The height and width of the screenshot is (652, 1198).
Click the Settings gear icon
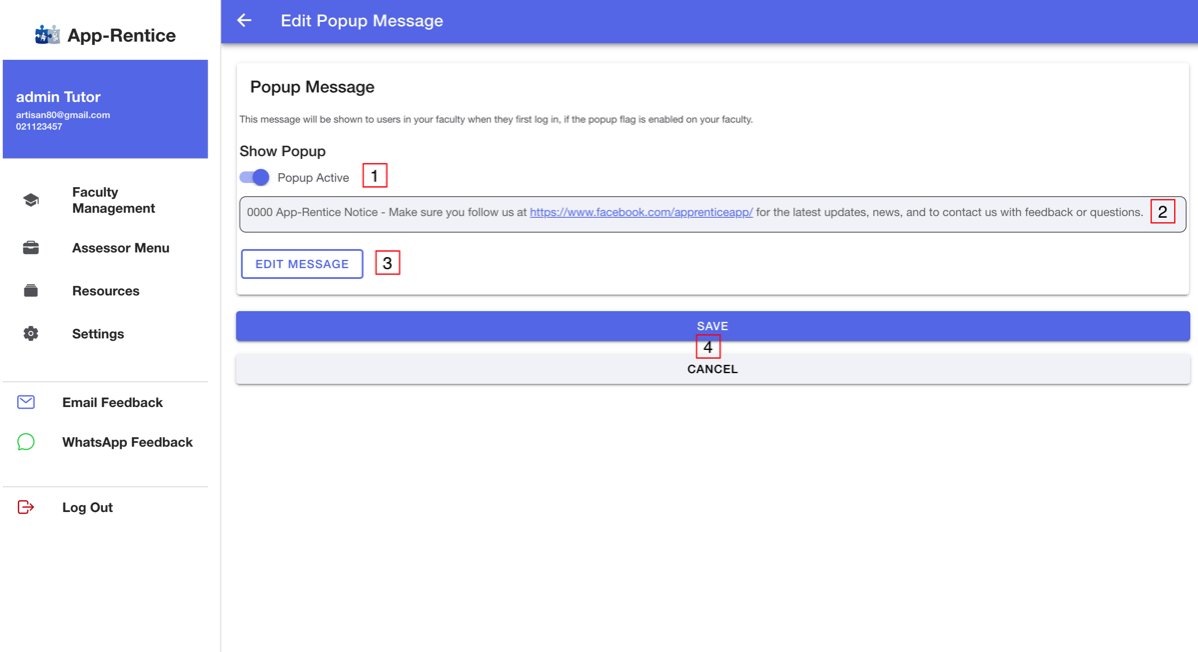point(31,333)
